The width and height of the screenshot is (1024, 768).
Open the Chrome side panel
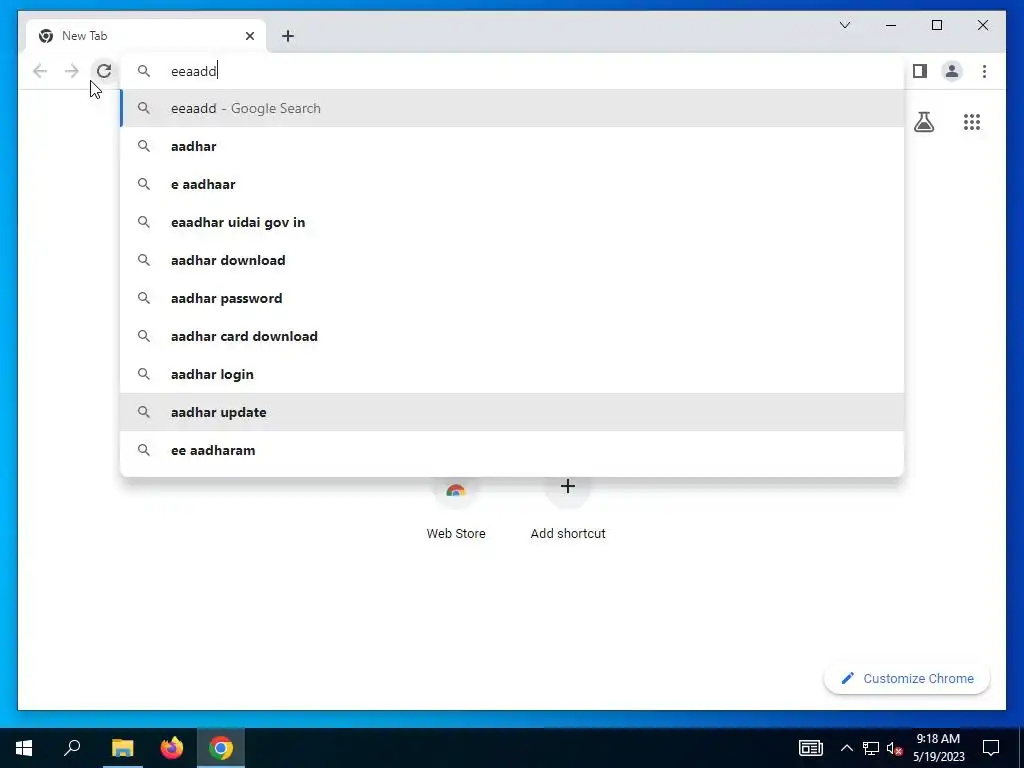pos(920,71)
